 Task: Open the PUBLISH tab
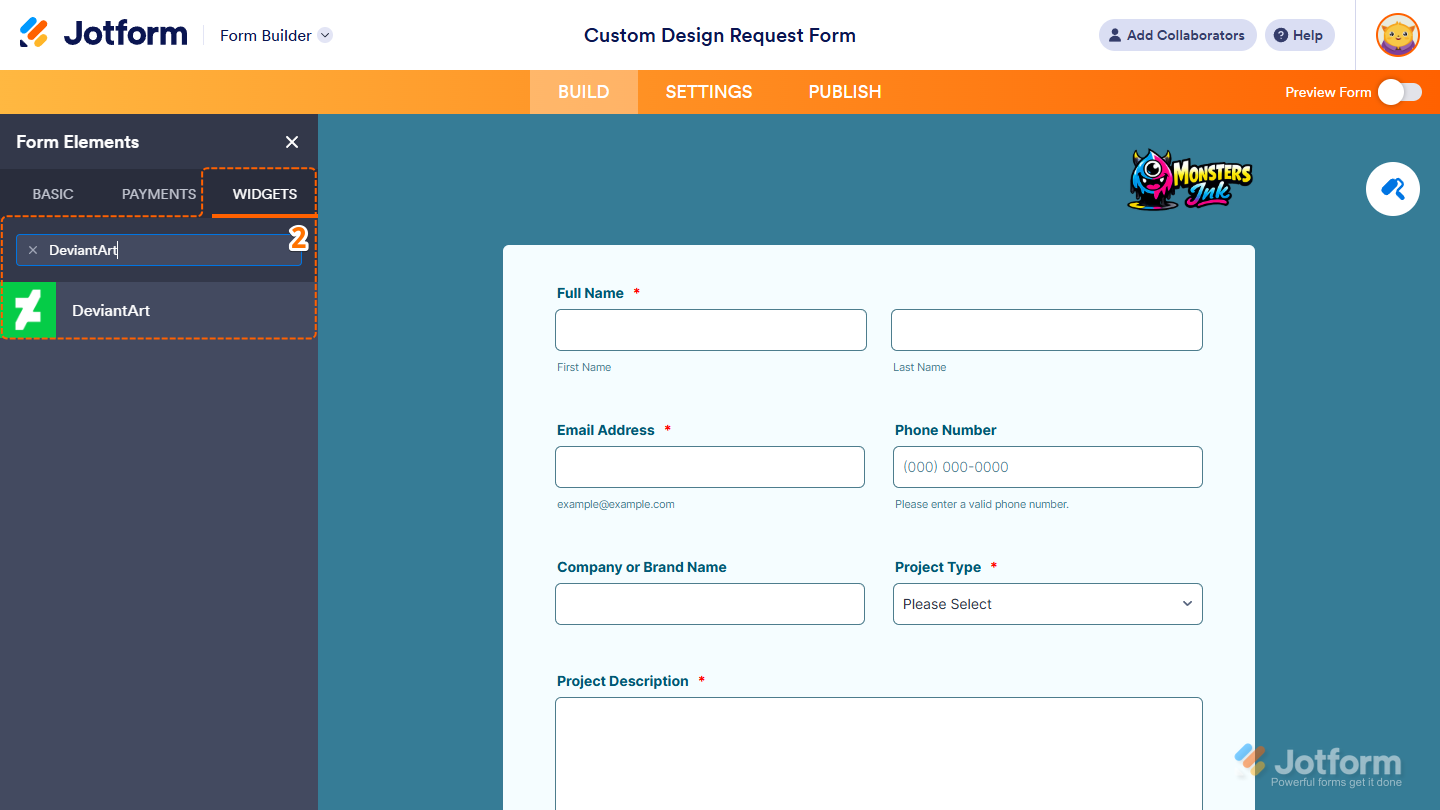pos(844,91)
